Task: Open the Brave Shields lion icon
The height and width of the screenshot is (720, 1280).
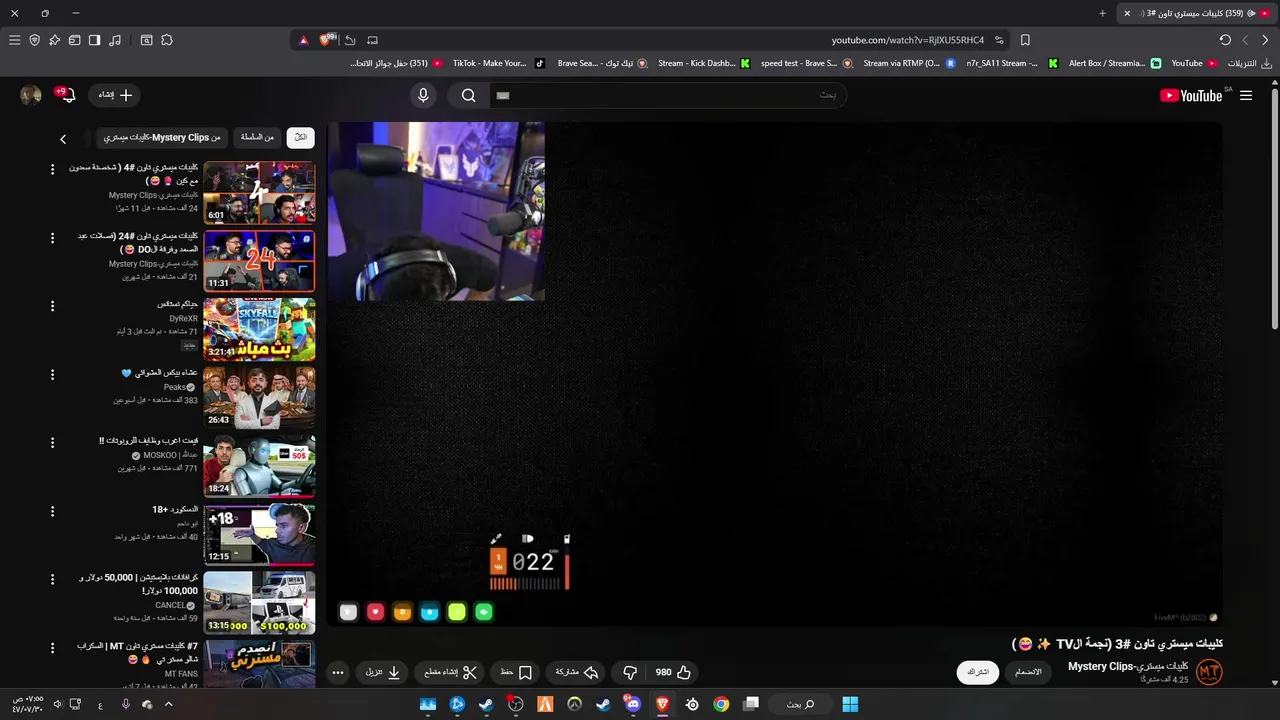Action: (x=326, y=40)
